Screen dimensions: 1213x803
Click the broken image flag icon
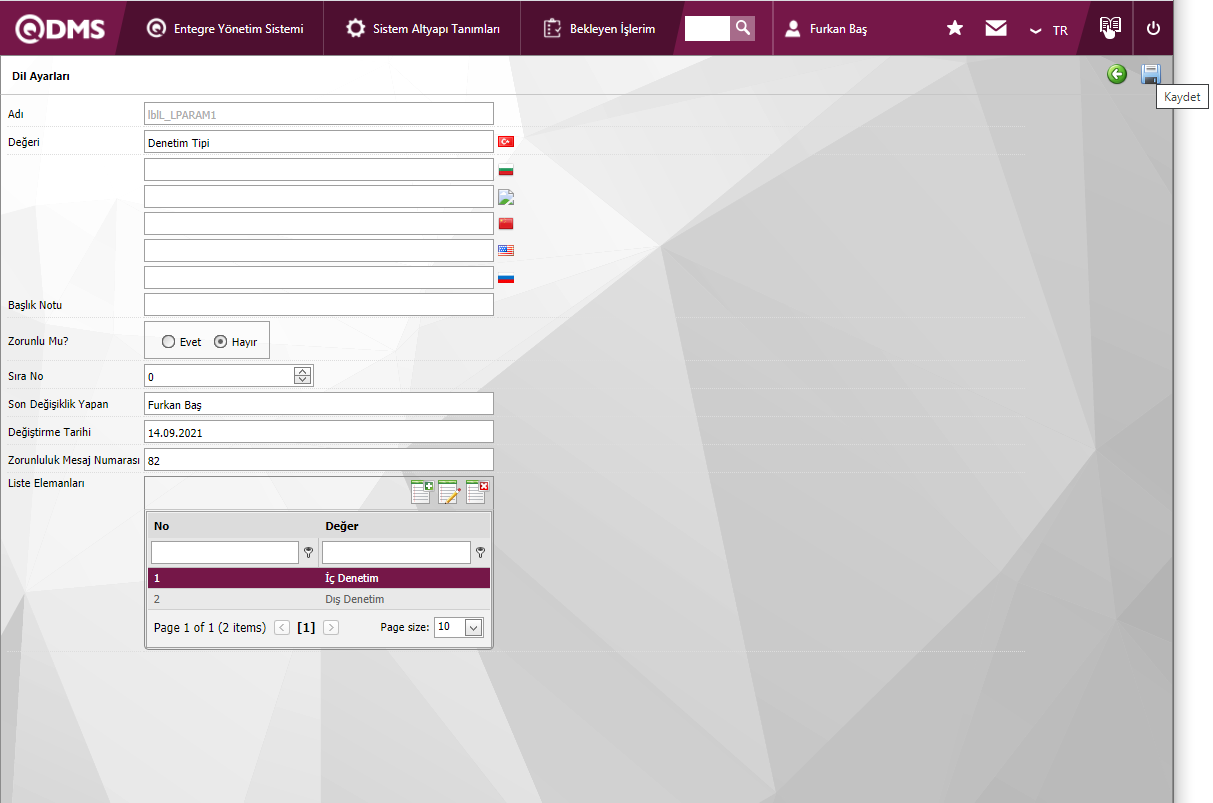506,197
